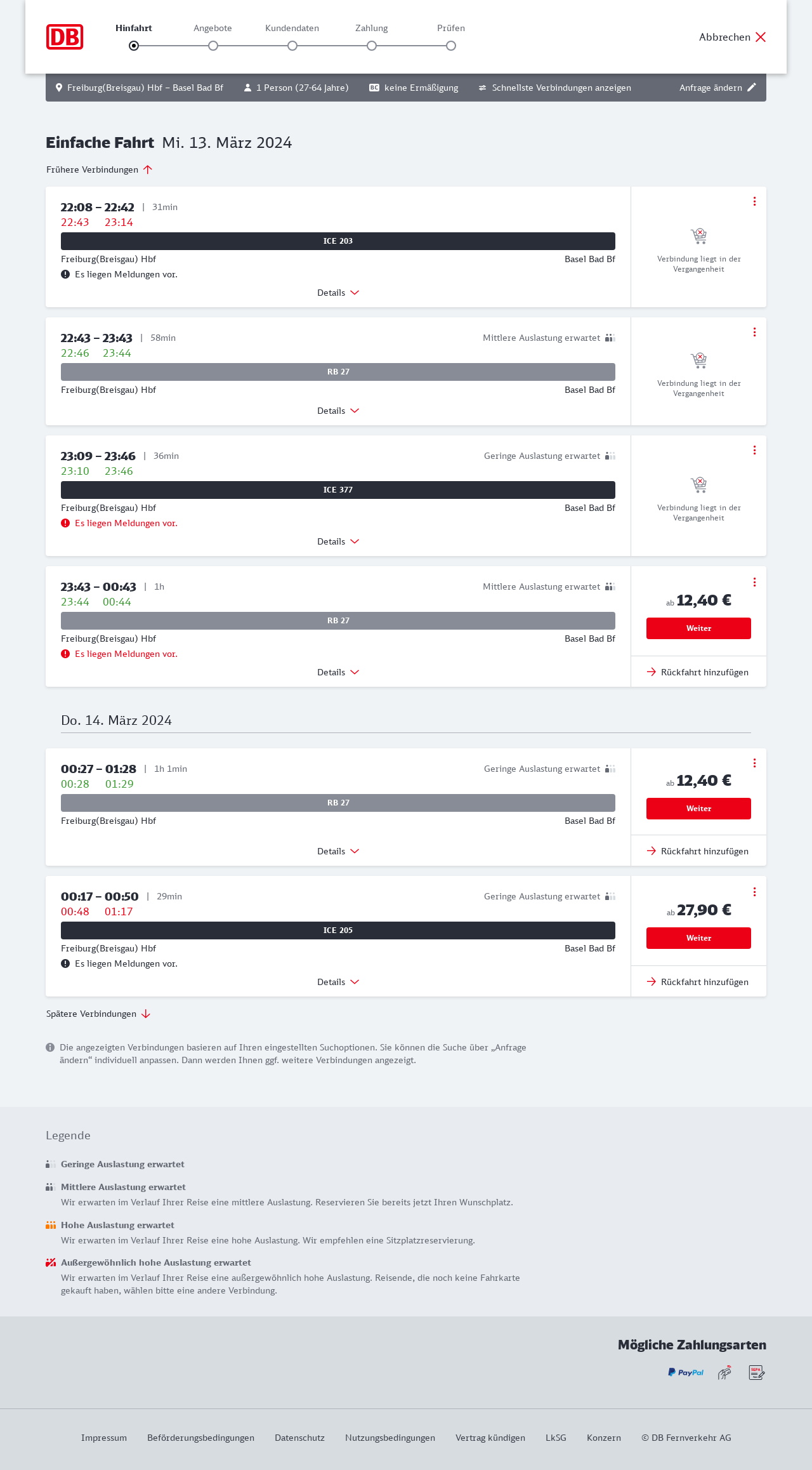Click the ICE 377 train segment bar
812x1470 pixels.
click(338, 490)
